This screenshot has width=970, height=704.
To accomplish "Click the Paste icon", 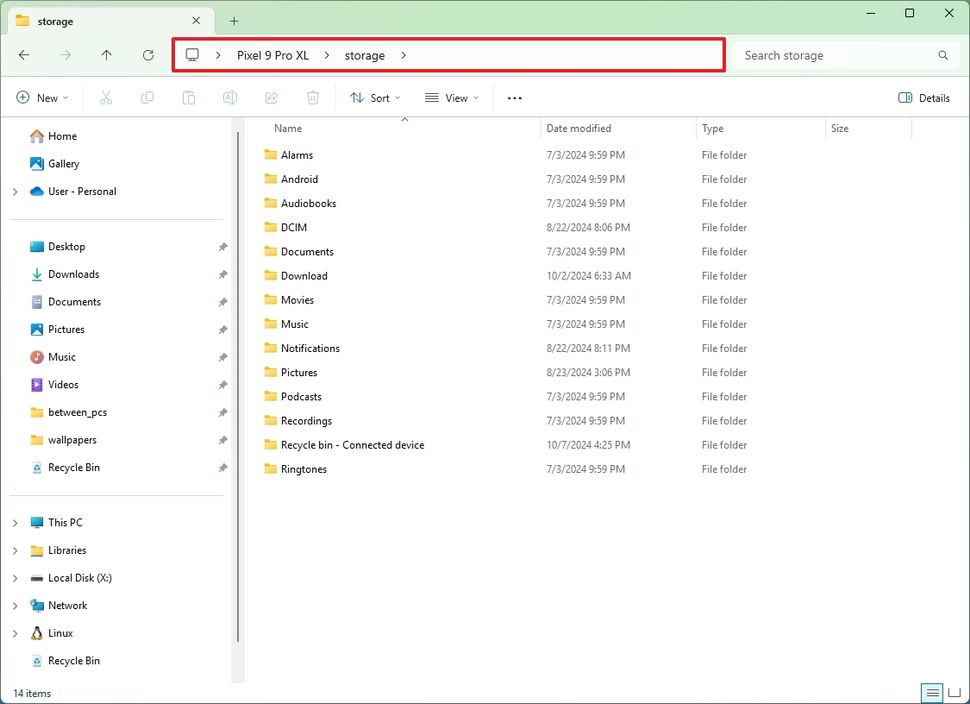I will tap(188, 97).
